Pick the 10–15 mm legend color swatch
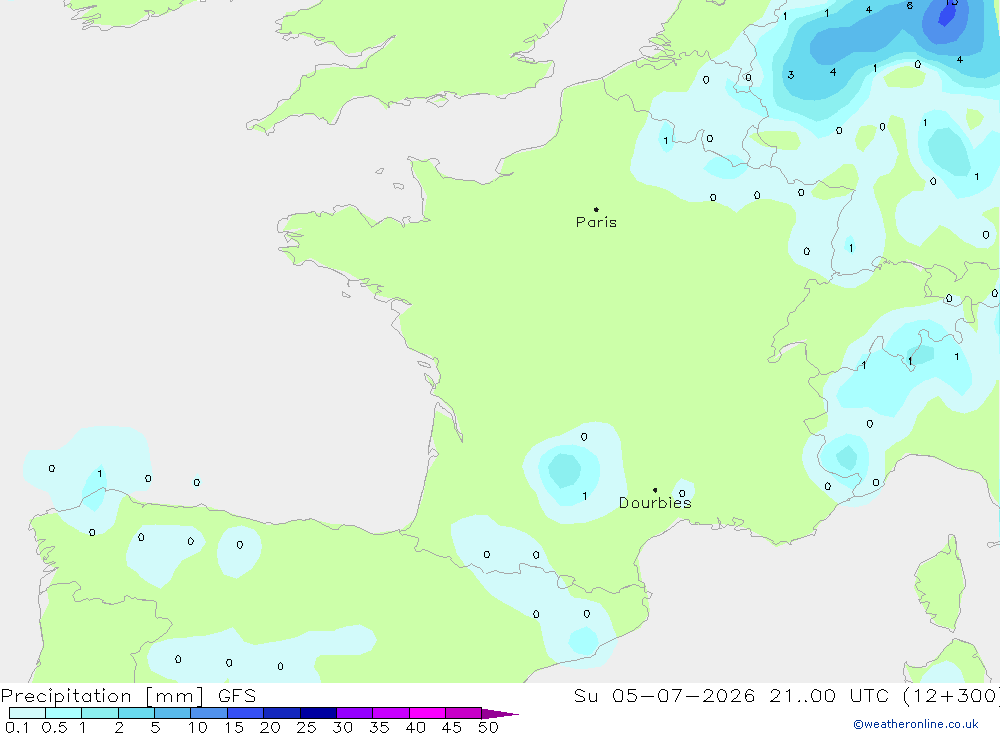 coord(209,713)
